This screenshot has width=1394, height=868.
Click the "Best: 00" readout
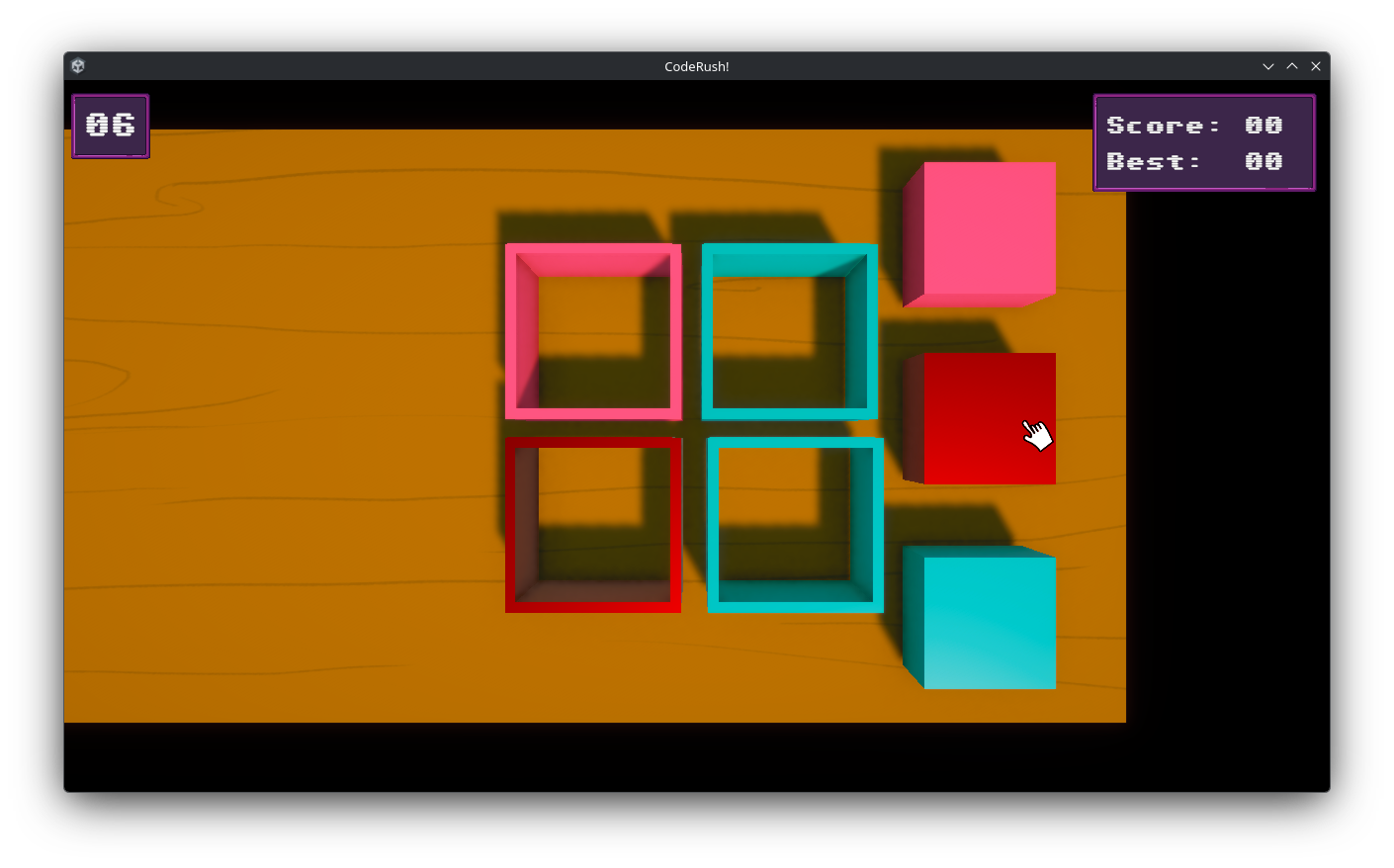click(1194, 161)
